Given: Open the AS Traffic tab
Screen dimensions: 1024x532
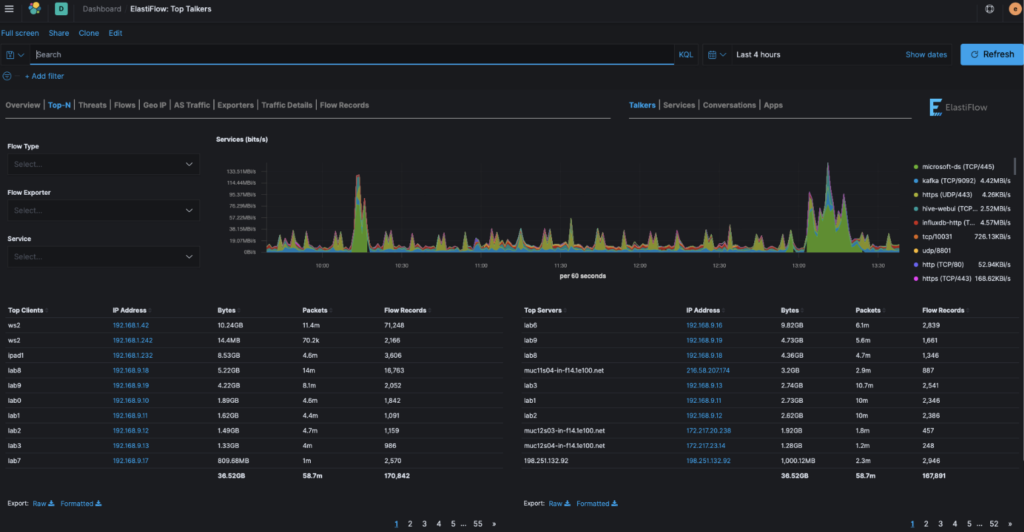Looking at the screenshot, I should point(192,105).
